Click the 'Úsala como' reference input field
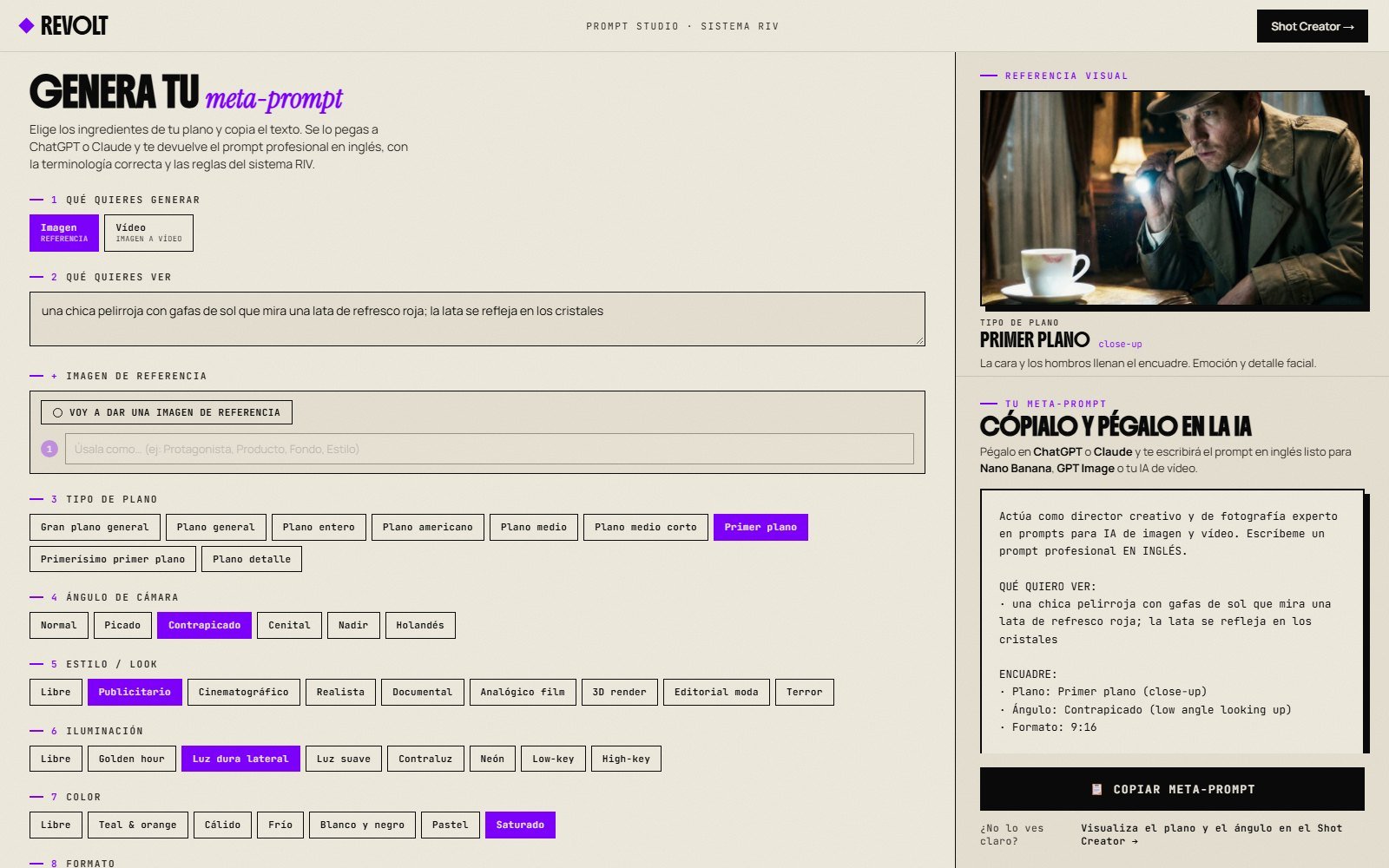The width and height of the screenshot is (1389, 868). [490, 449]
